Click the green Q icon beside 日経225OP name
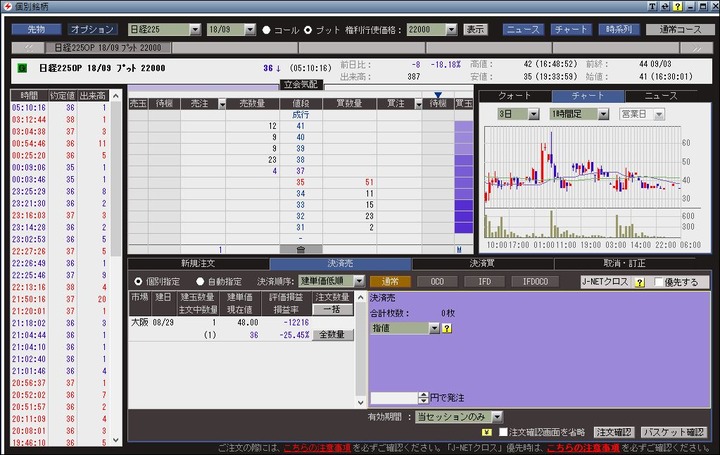Image resolution: width=720 pixels, height=455 pixels. (x=22, y=68)
